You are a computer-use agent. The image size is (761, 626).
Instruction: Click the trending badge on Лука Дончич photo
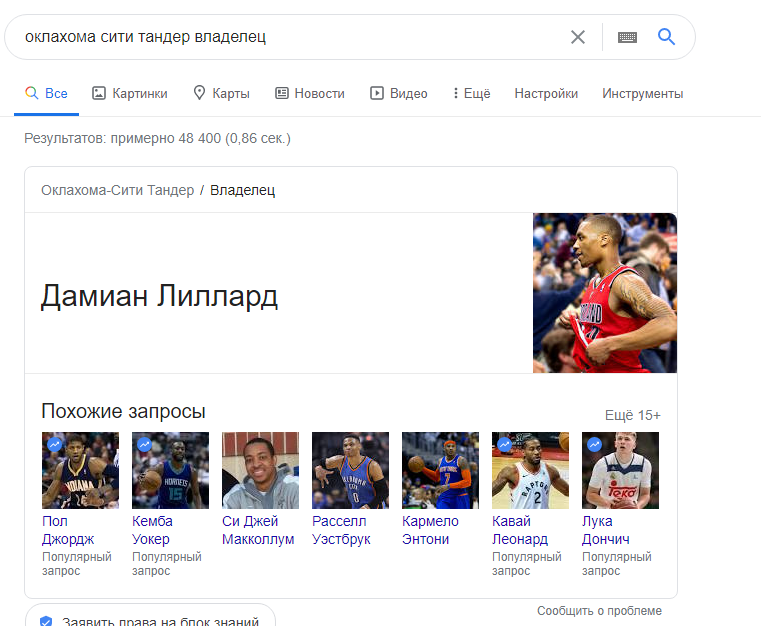coord(595,444)
